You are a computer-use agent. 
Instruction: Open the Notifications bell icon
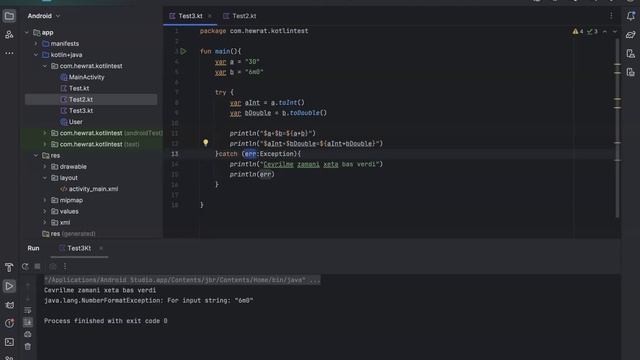tap(631, 16)
